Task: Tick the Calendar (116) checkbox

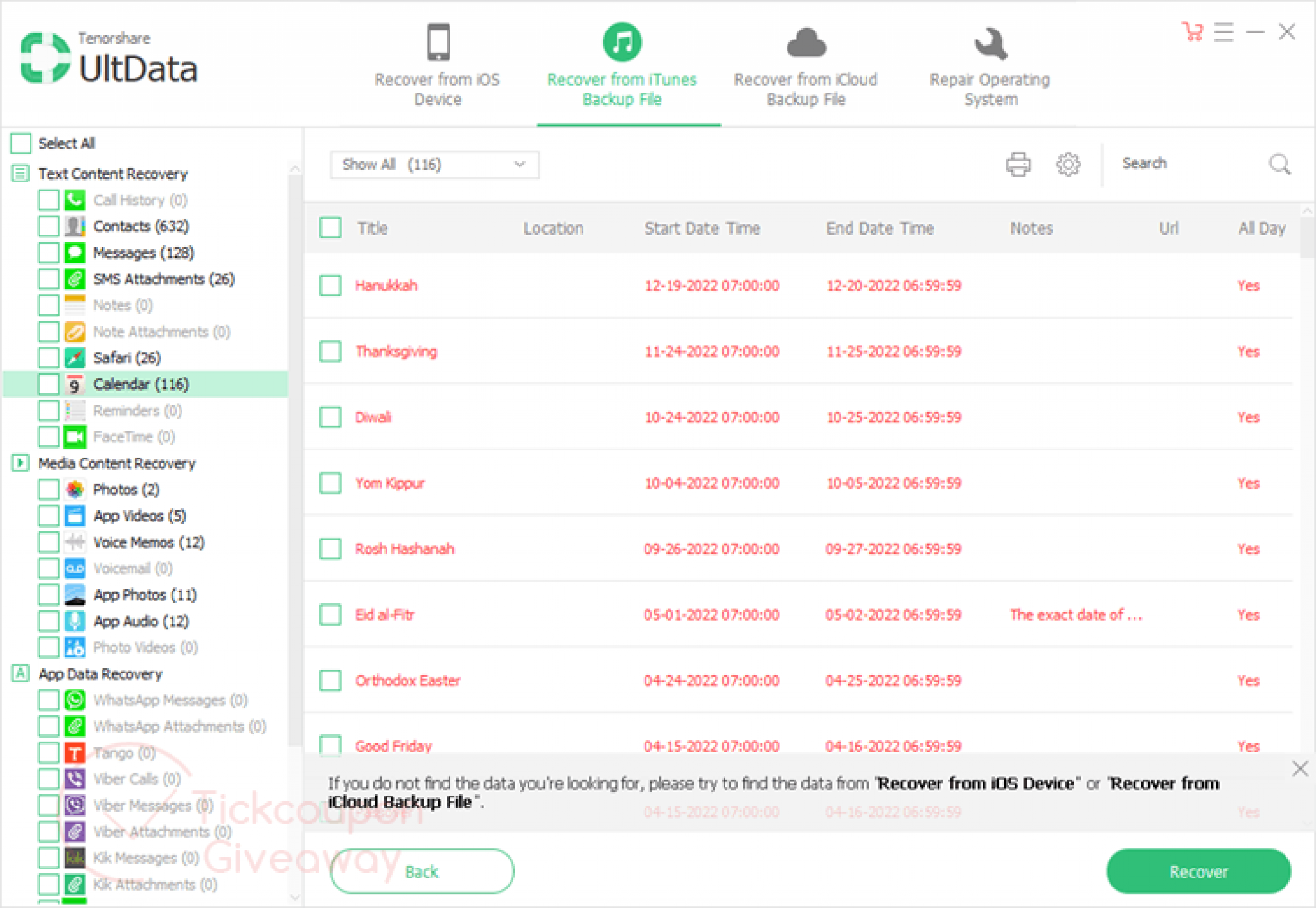Action: [x=48, y=384]
